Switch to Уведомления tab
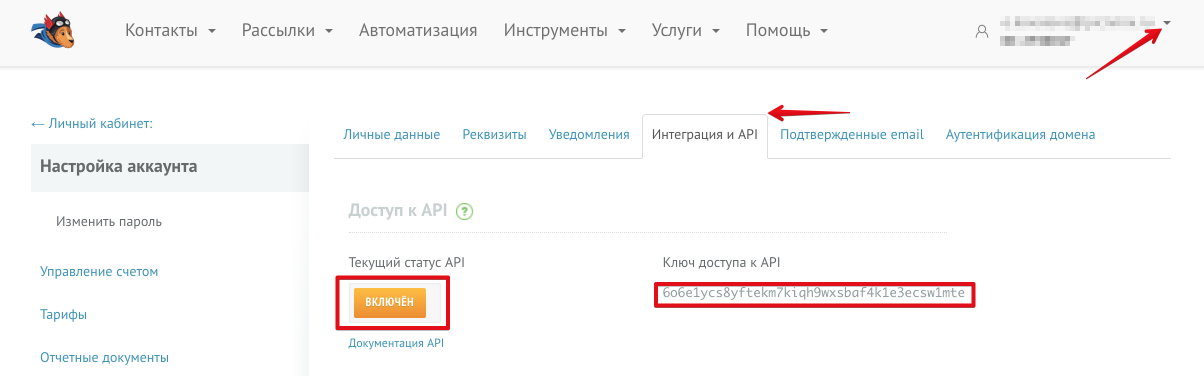The height and width of the screenshot is (376, 1204). click(x=589, y=135)
